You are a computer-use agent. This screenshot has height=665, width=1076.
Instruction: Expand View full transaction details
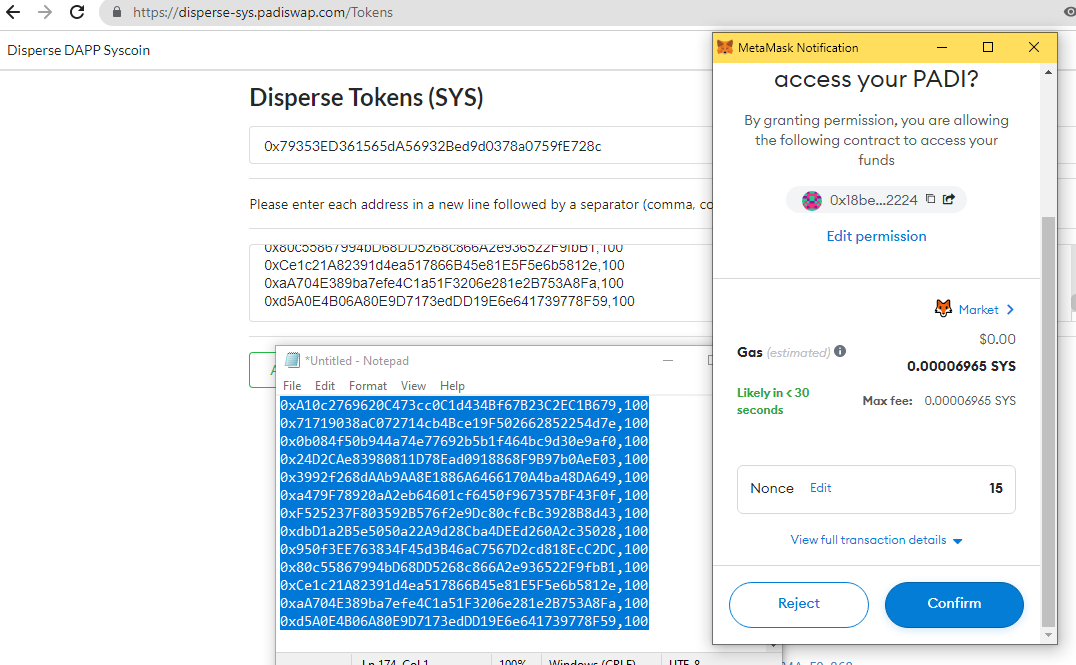876,540
